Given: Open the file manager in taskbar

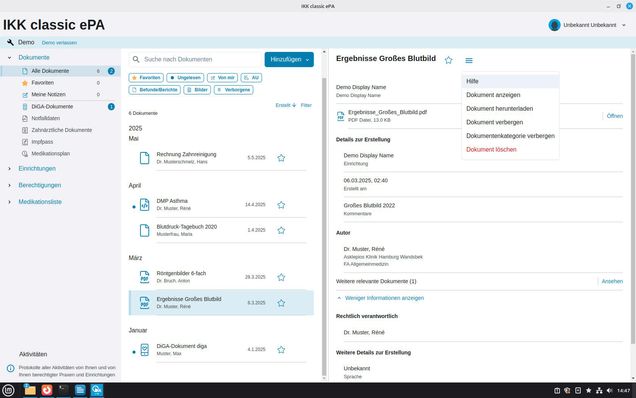Looking at the screenshot, I should click(30, 390).
